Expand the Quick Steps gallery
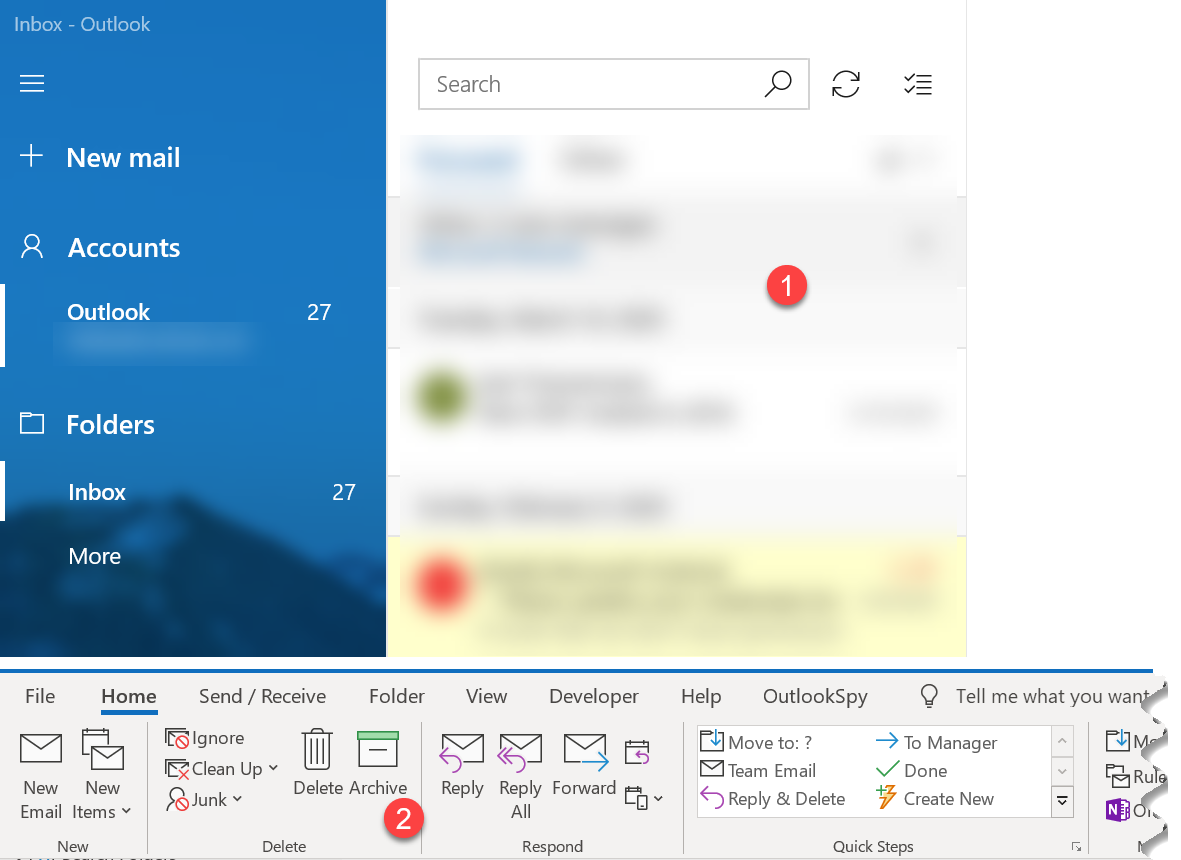 pyautogui.click(x=1062, y=801)
